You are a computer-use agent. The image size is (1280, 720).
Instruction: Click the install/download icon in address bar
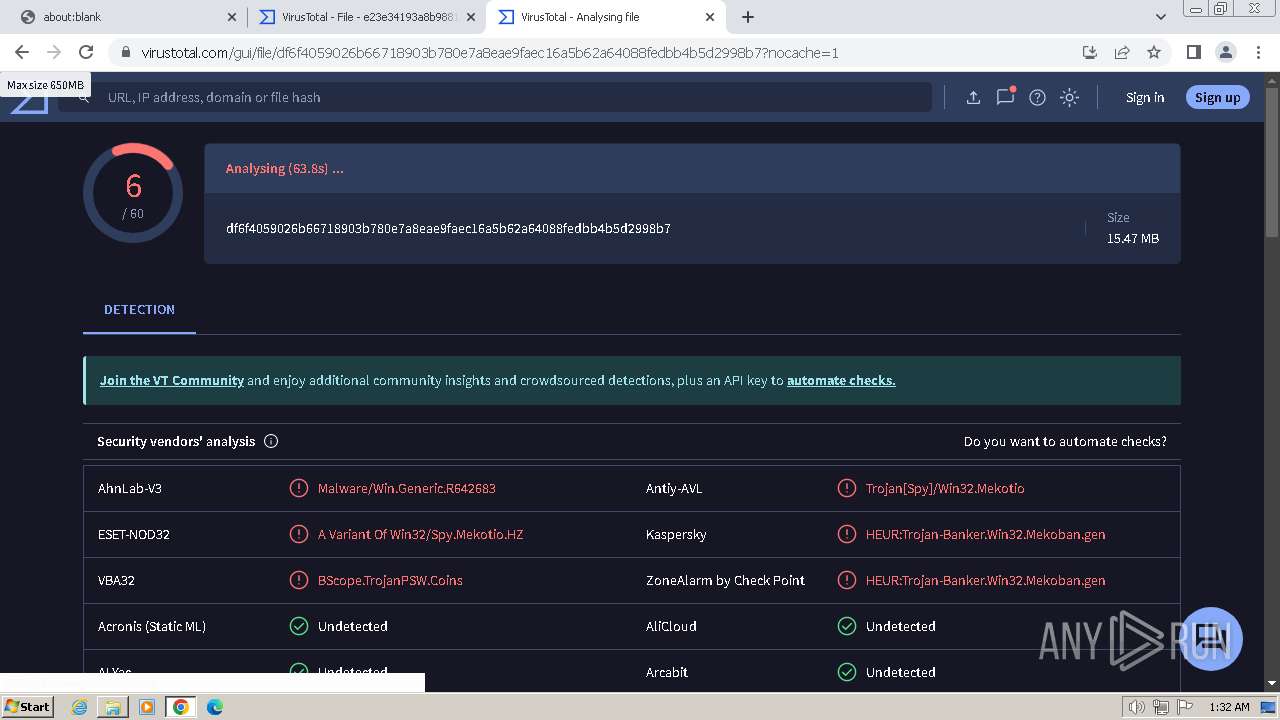click(x=1090, y=52)
